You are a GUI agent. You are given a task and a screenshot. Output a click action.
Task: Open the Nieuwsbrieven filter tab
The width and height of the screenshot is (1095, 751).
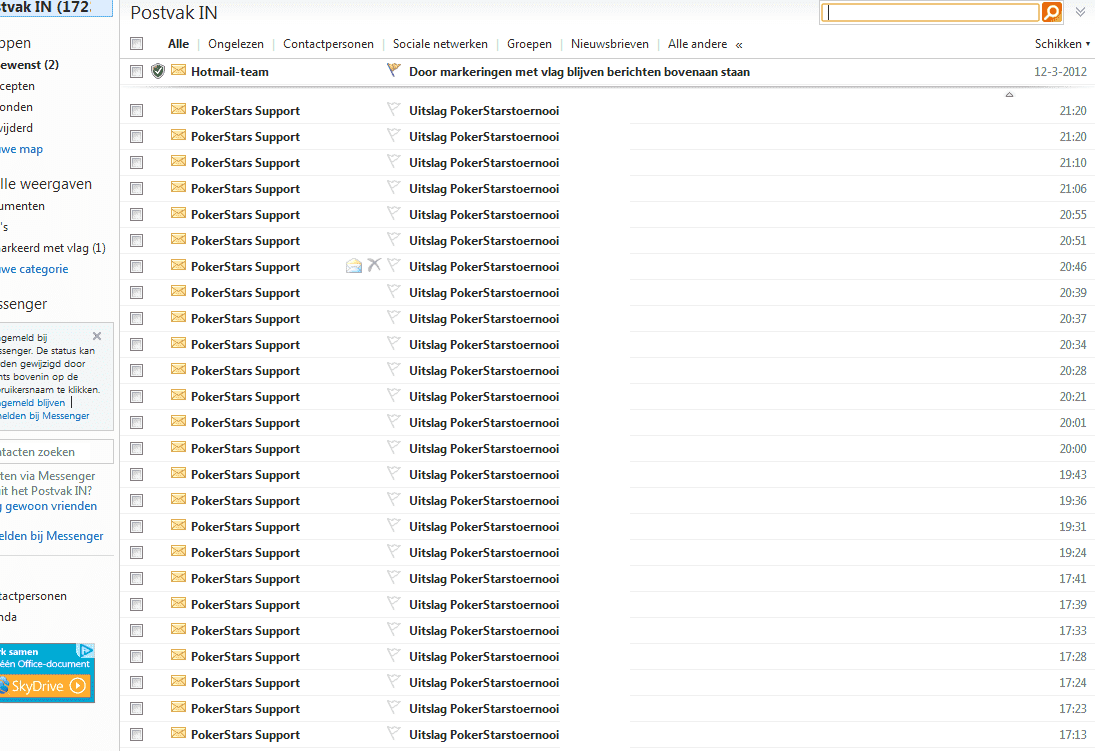click(x=609, y=44)
